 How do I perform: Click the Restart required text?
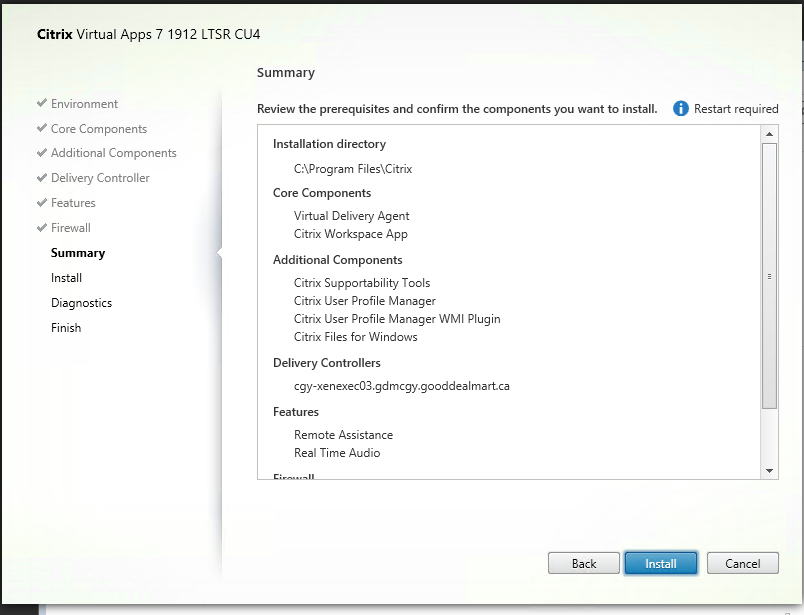[736, 109]
